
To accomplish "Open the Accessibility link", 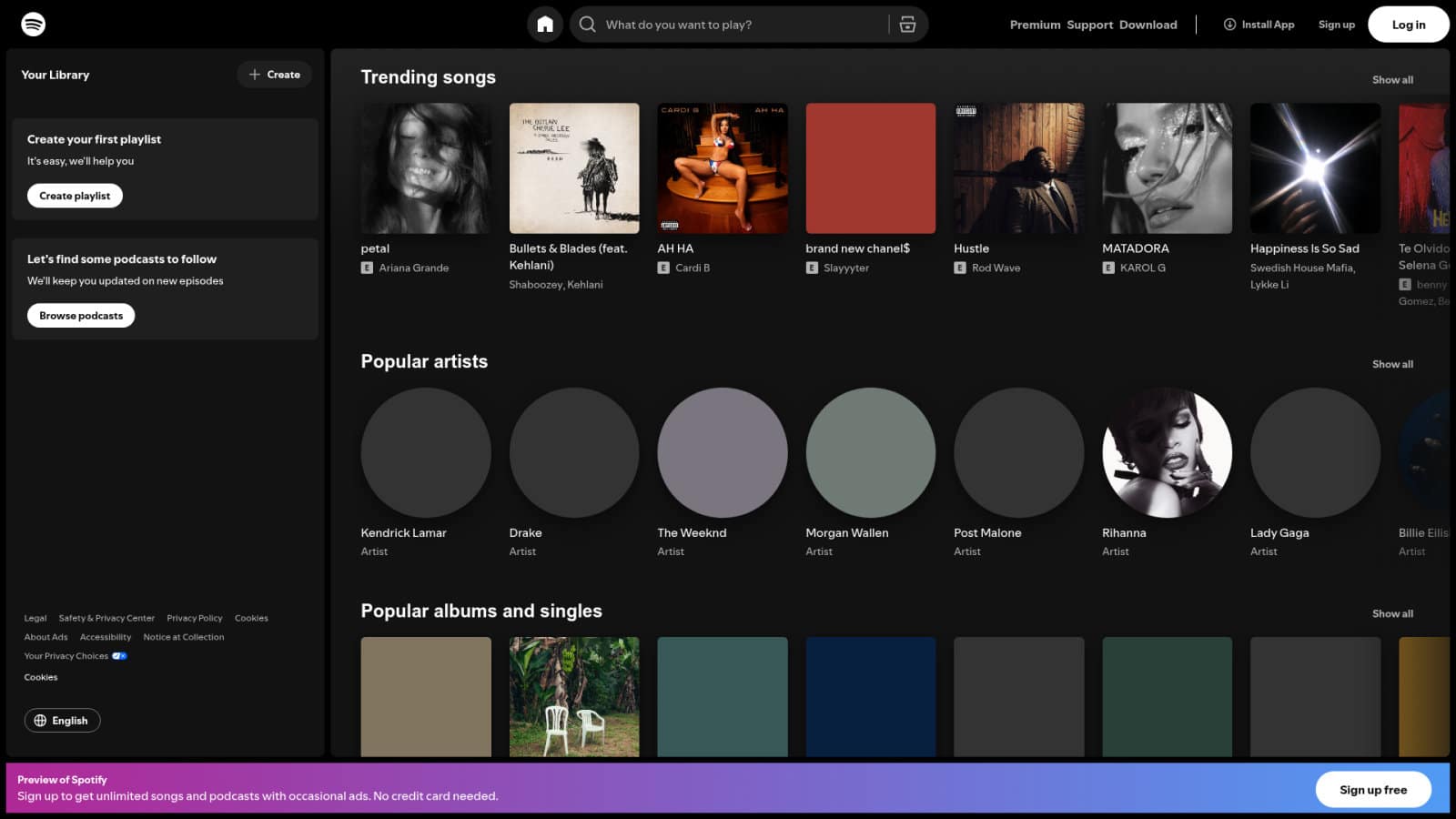I will [x=106, y=637].
